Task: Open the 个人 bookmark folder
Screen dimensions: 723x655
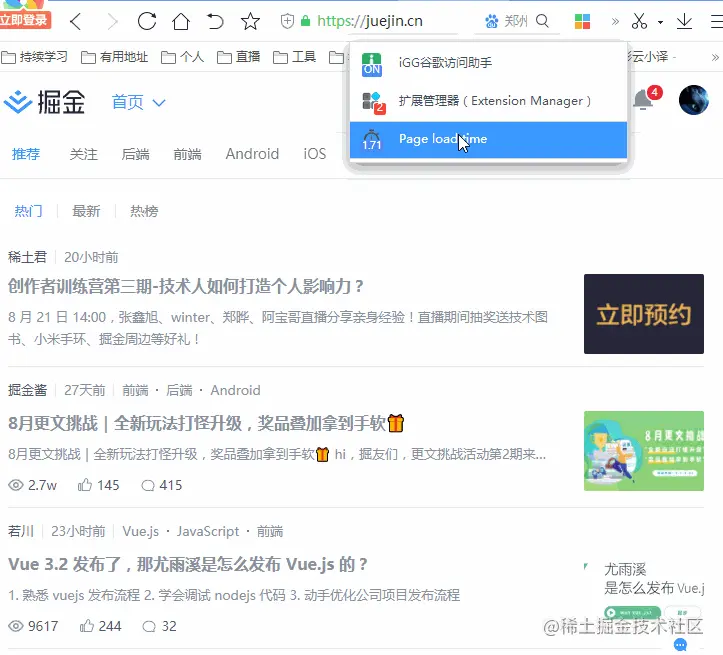Action: [x=182, y=57]
